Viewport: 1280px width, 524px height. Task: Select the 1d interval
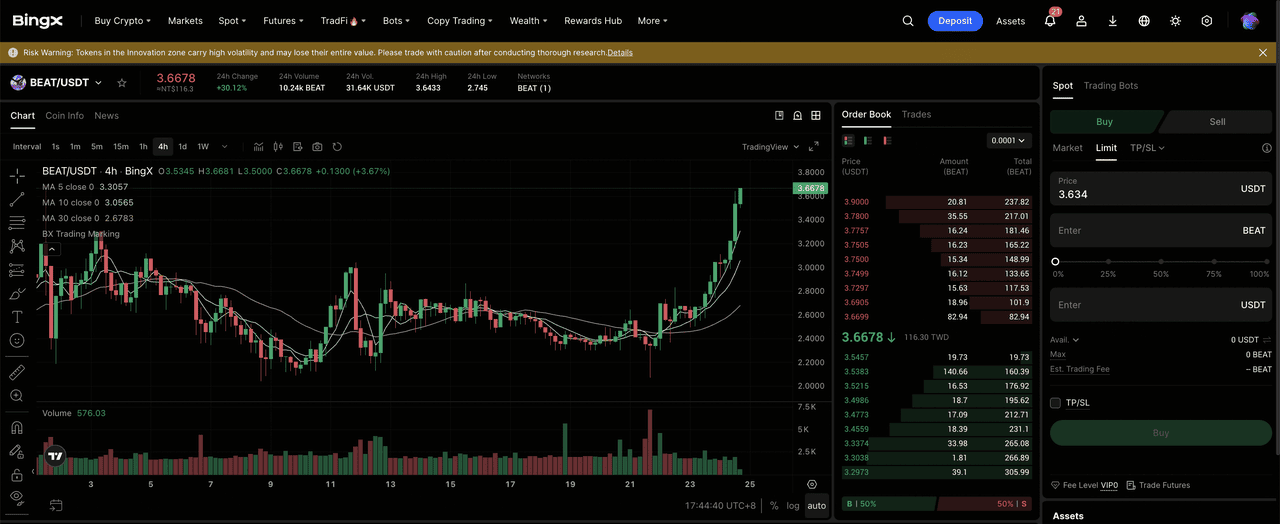[182, 147]
